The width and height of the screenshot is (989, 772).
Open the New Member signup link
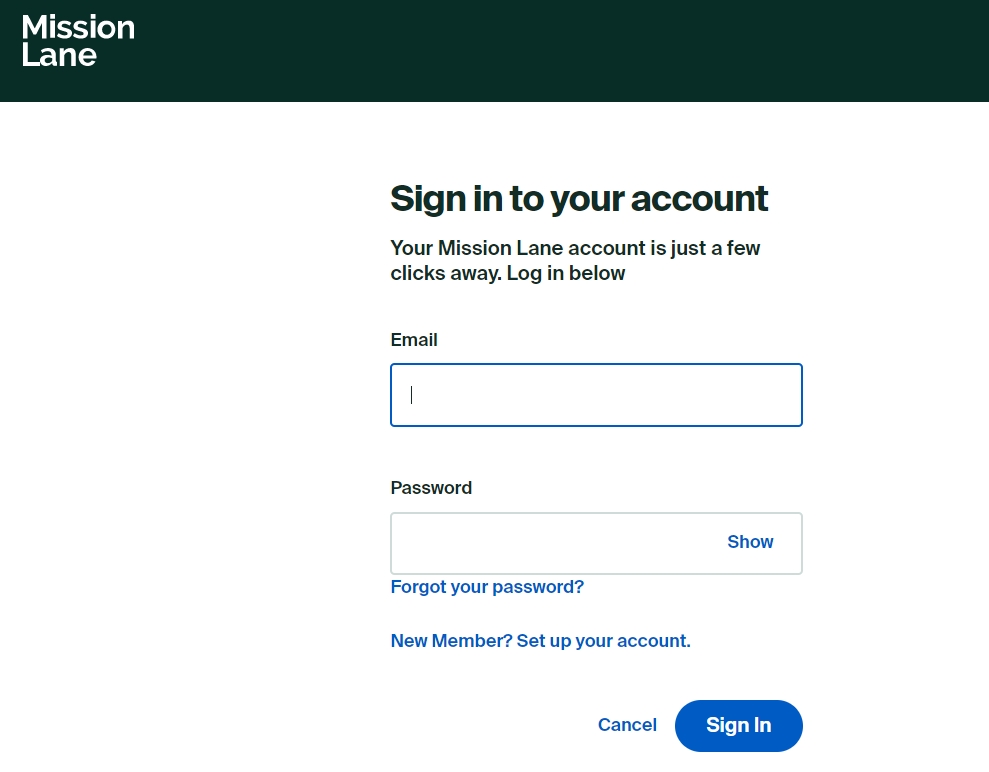pyautogui.click(x=540, y=641)
